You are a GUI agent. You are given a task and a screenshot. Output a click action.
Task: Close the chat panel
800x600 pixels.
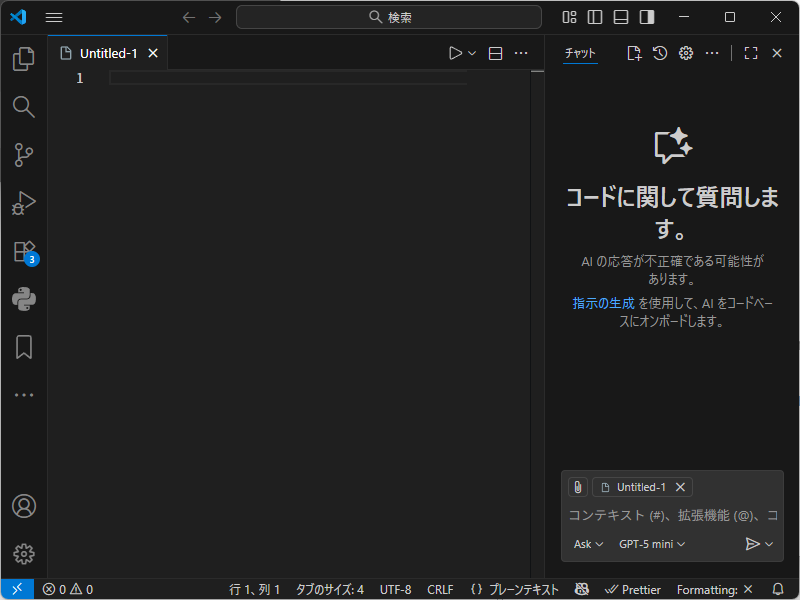point(777,53)
